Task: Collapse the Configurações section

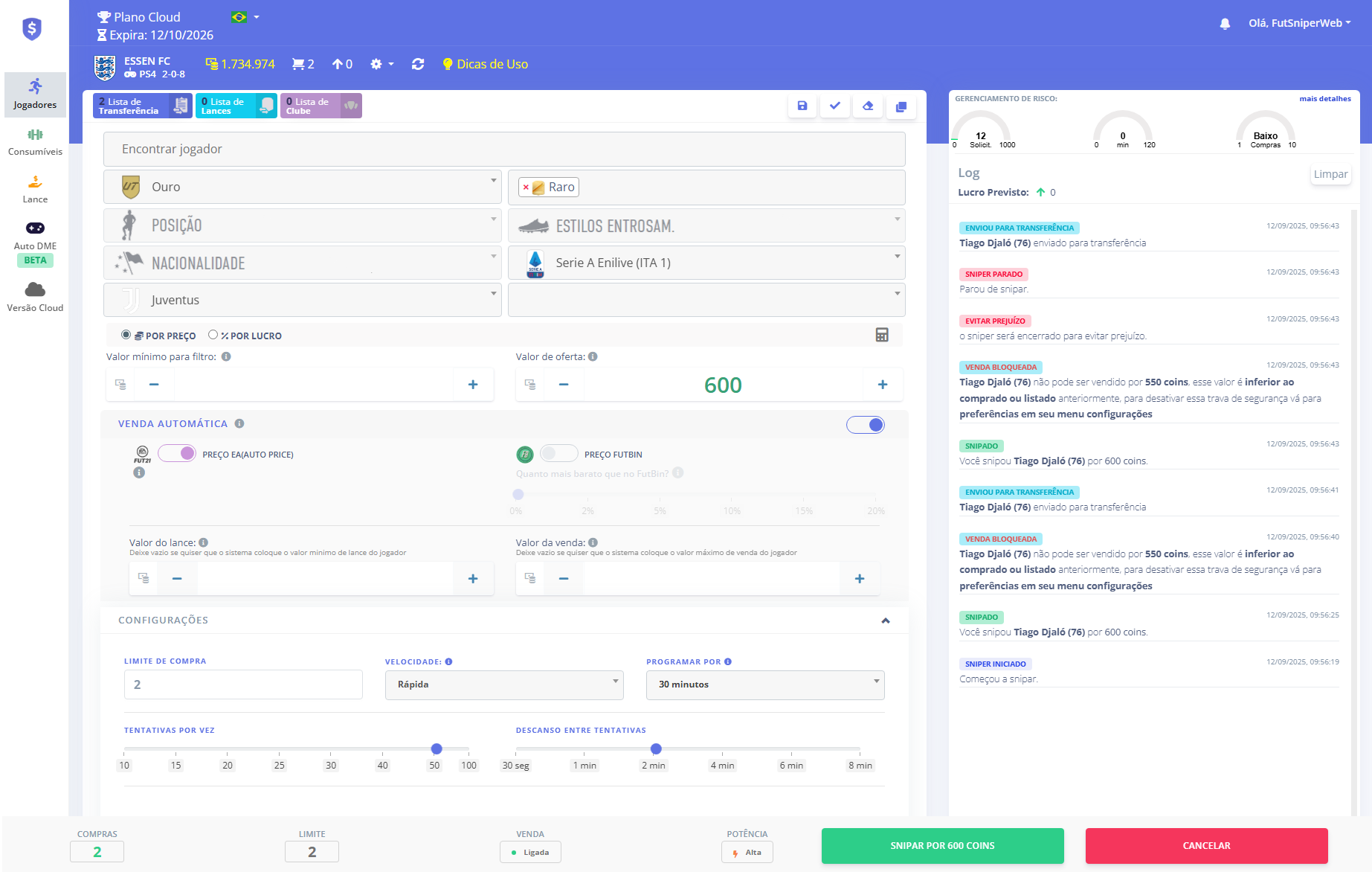Action: (885, 621)
